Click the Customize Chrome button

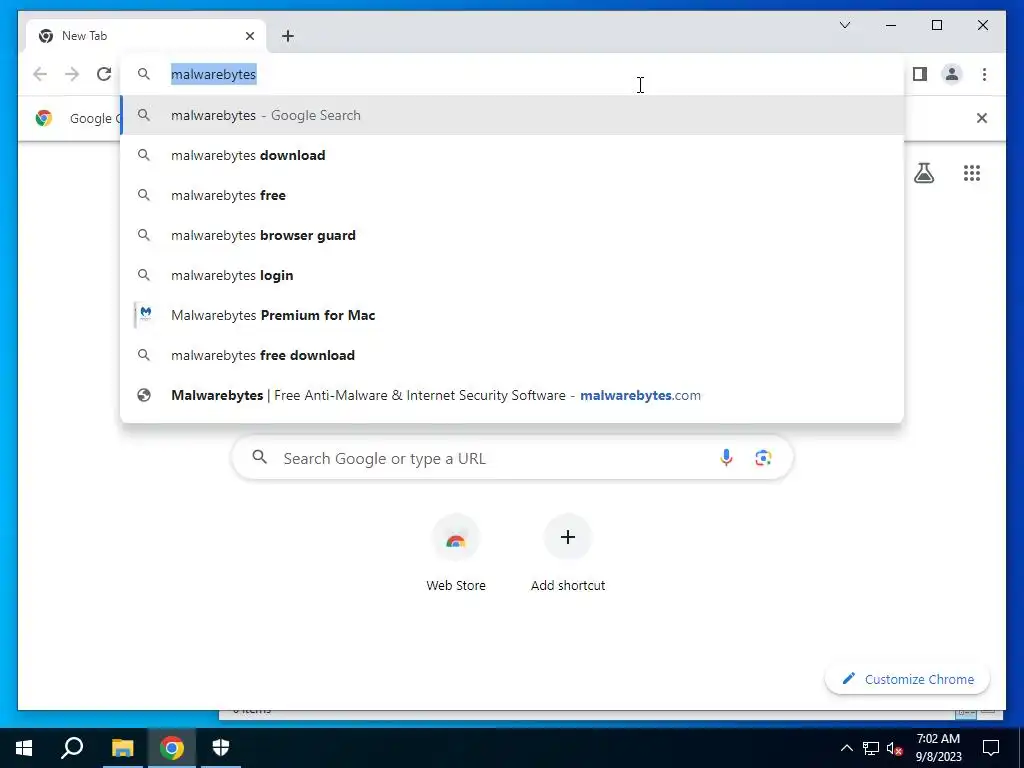[907, 679]
